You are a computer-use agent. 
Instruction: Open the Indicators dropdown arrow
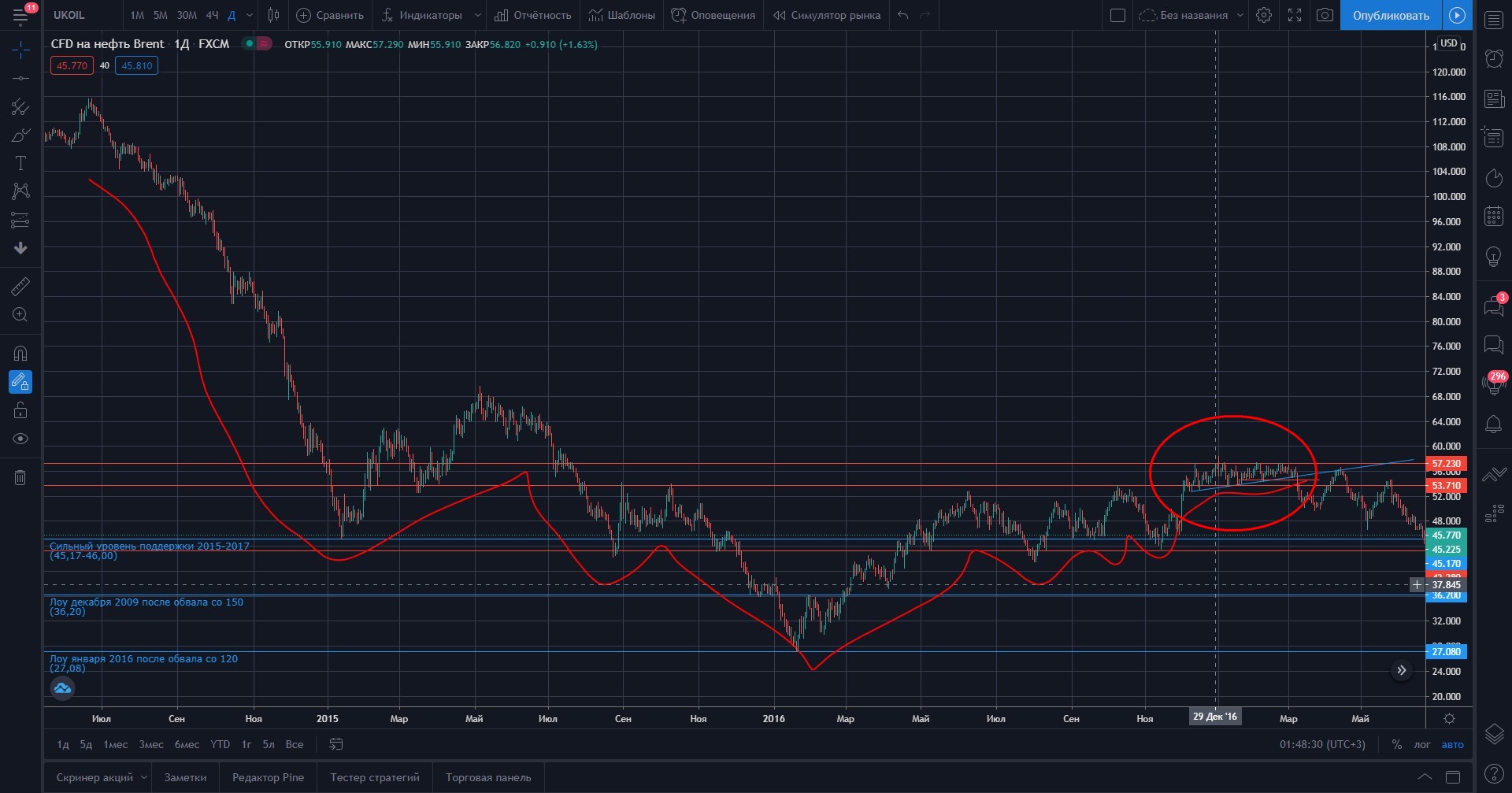pyautogui.click(x=477, y=15)
